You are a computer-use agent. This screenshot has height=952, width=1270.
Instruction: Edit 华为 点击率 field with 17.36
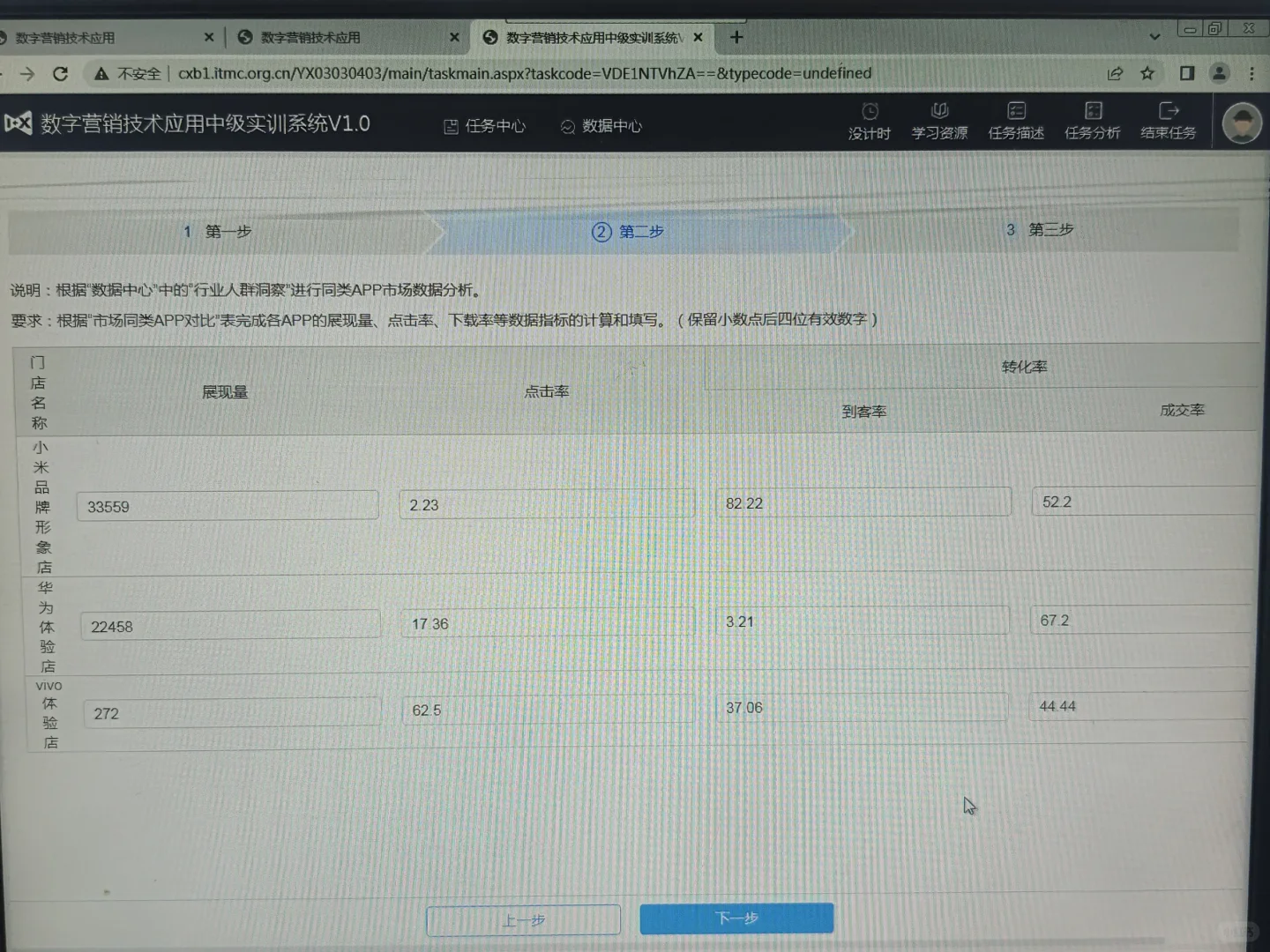point(548,622)
